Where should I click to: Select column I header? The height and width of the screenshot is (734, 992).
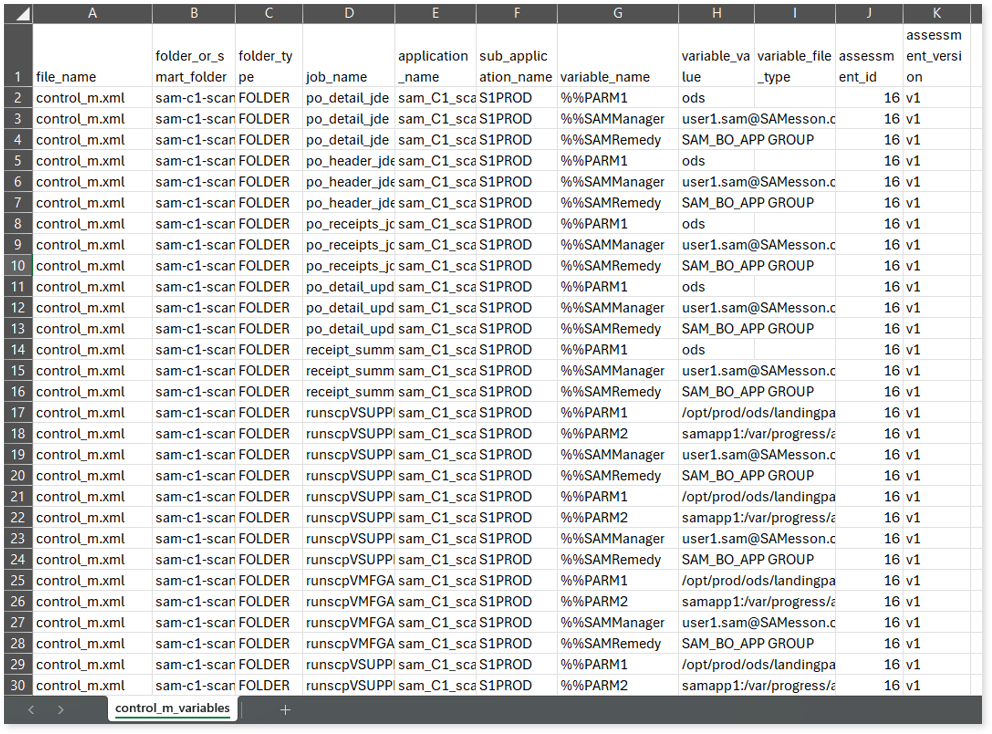click(795, 13)
